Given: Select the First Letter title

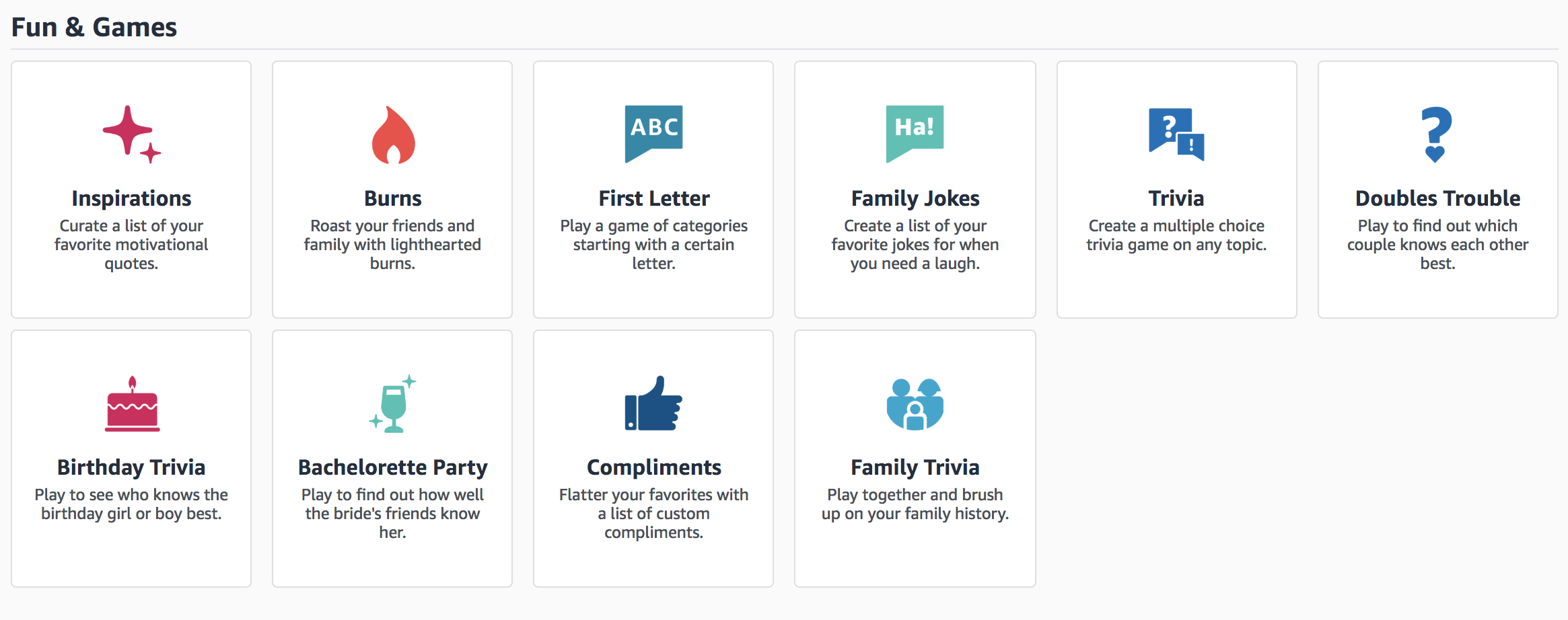Looking at the screenshot, I should tap(654, 198).
